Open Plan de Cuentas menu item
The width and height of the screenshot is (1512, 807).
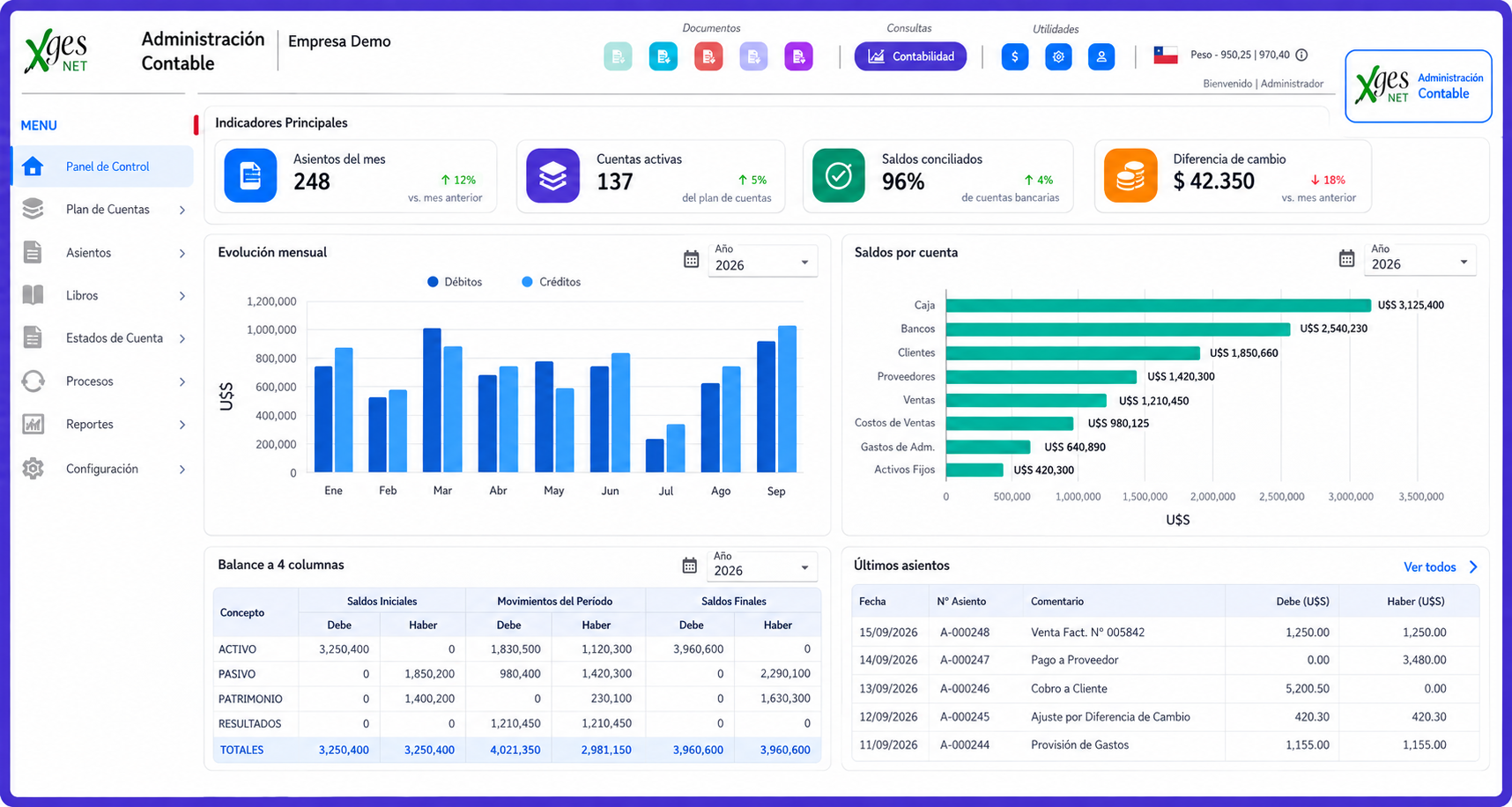click(x=104, y=209)
